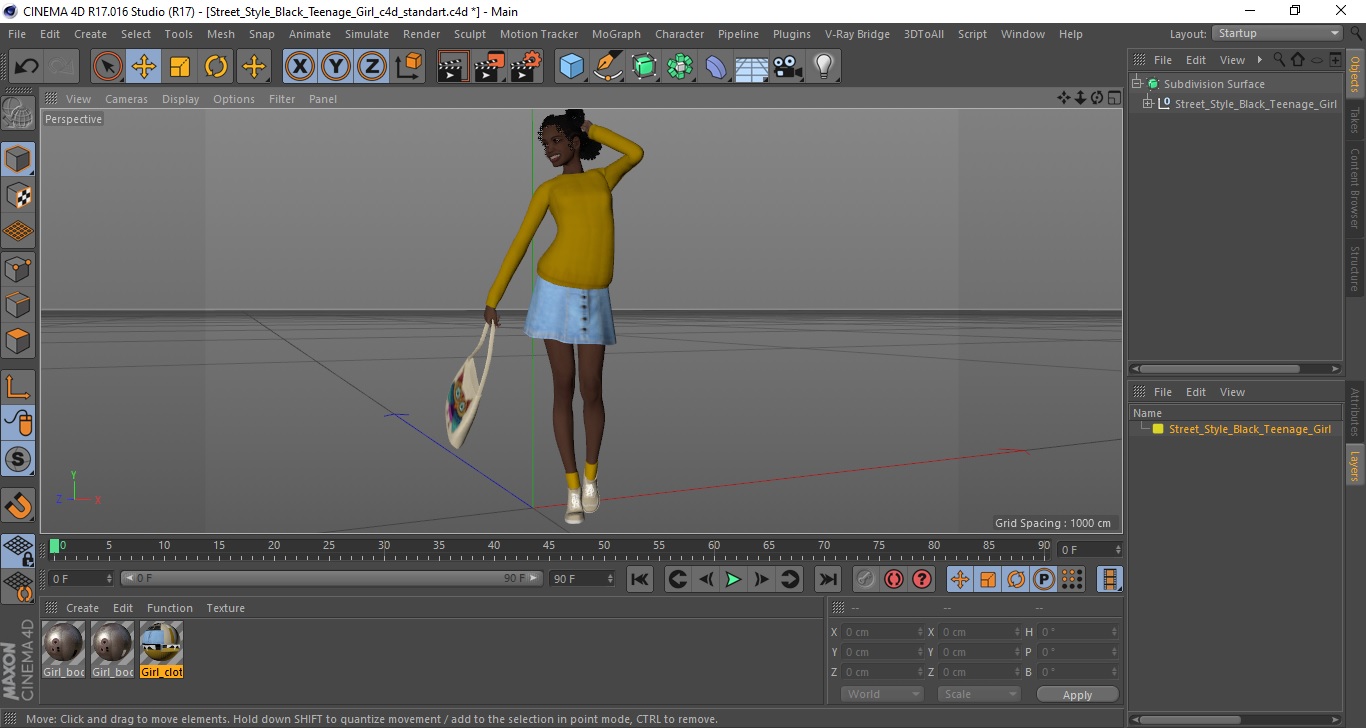Open the Takes side tab
Screen dimensions: 1366x728
point(1355,120)
